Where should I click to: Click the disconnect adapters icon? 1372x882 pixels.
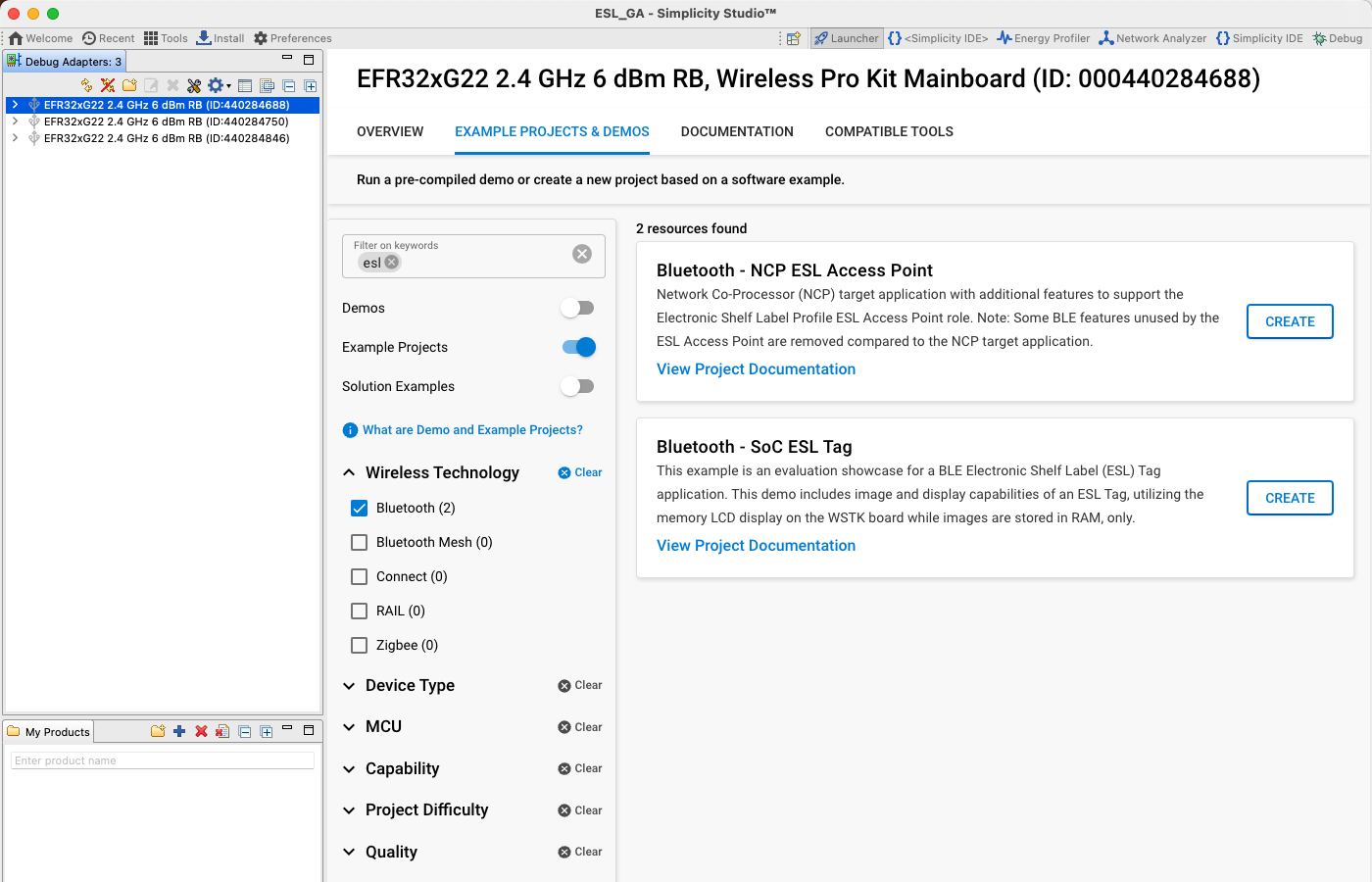coord(107,85)
